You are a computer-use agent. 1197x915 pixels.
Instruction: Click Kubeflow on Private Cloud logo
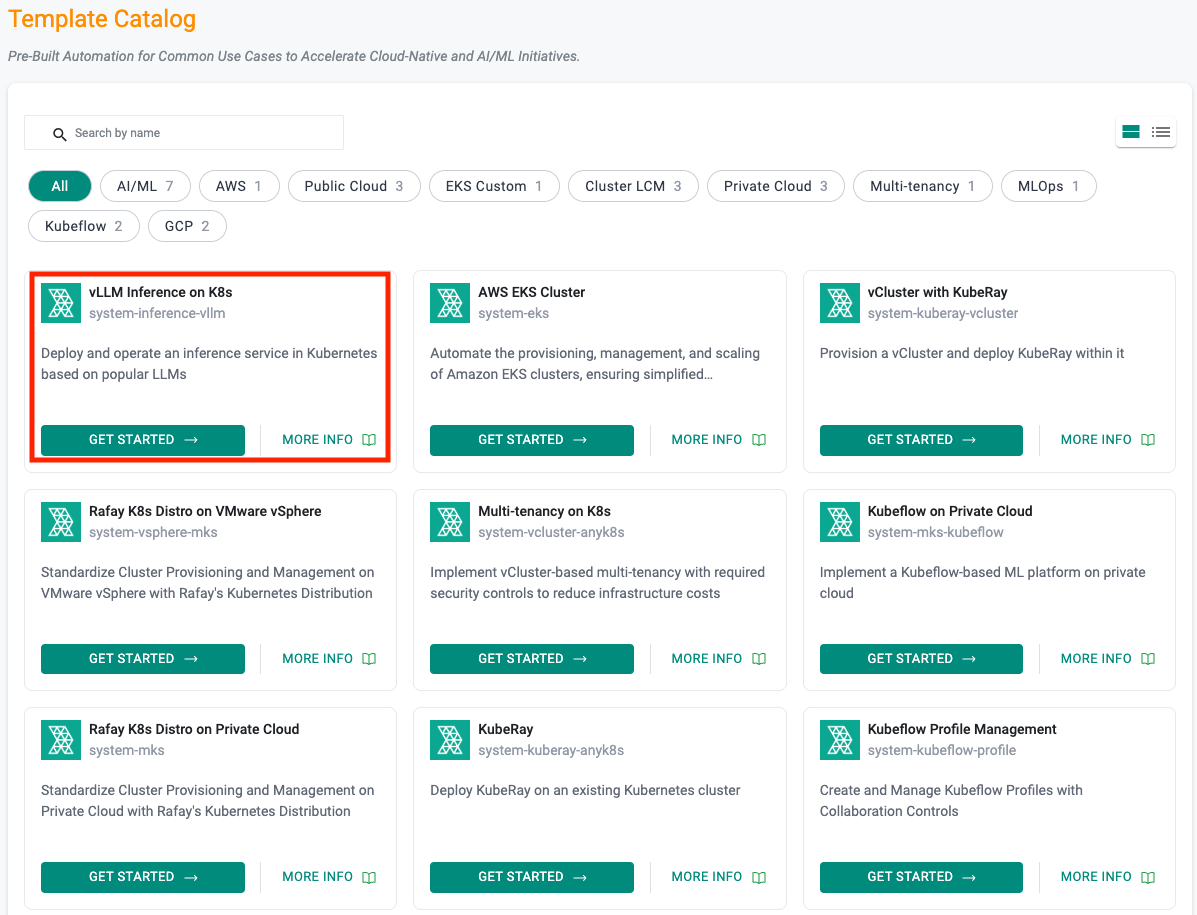pos(840,522)
